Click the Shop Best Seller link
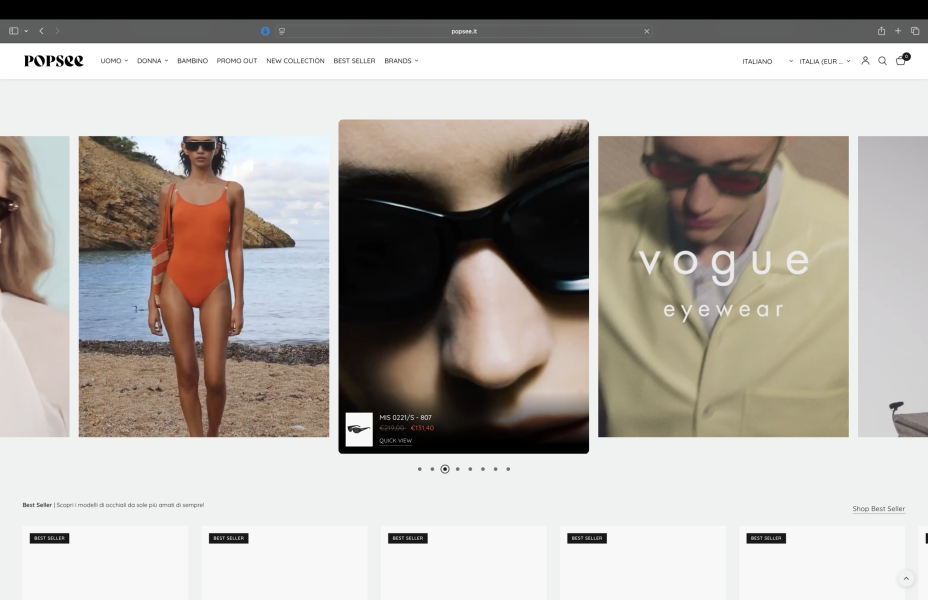 click(x=878, y=509)
